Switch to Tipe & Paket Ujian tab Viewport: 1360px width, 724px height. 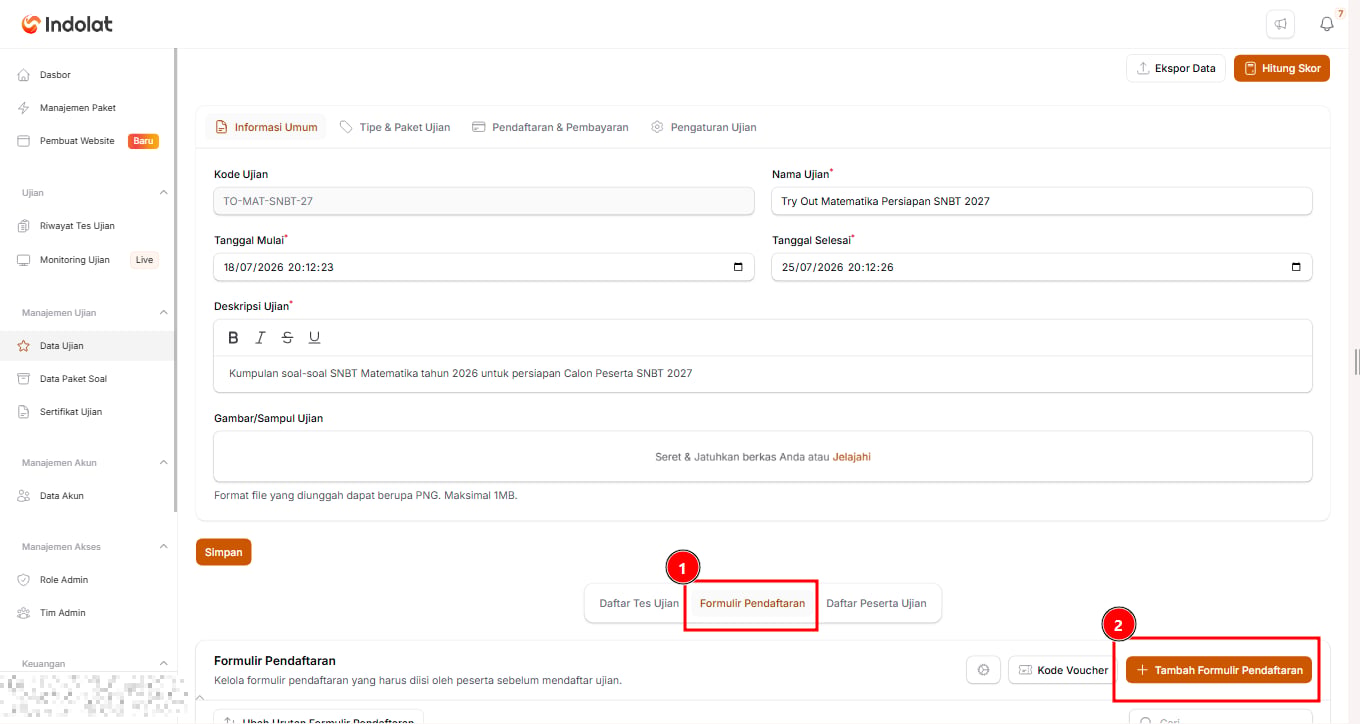[395, 127]
